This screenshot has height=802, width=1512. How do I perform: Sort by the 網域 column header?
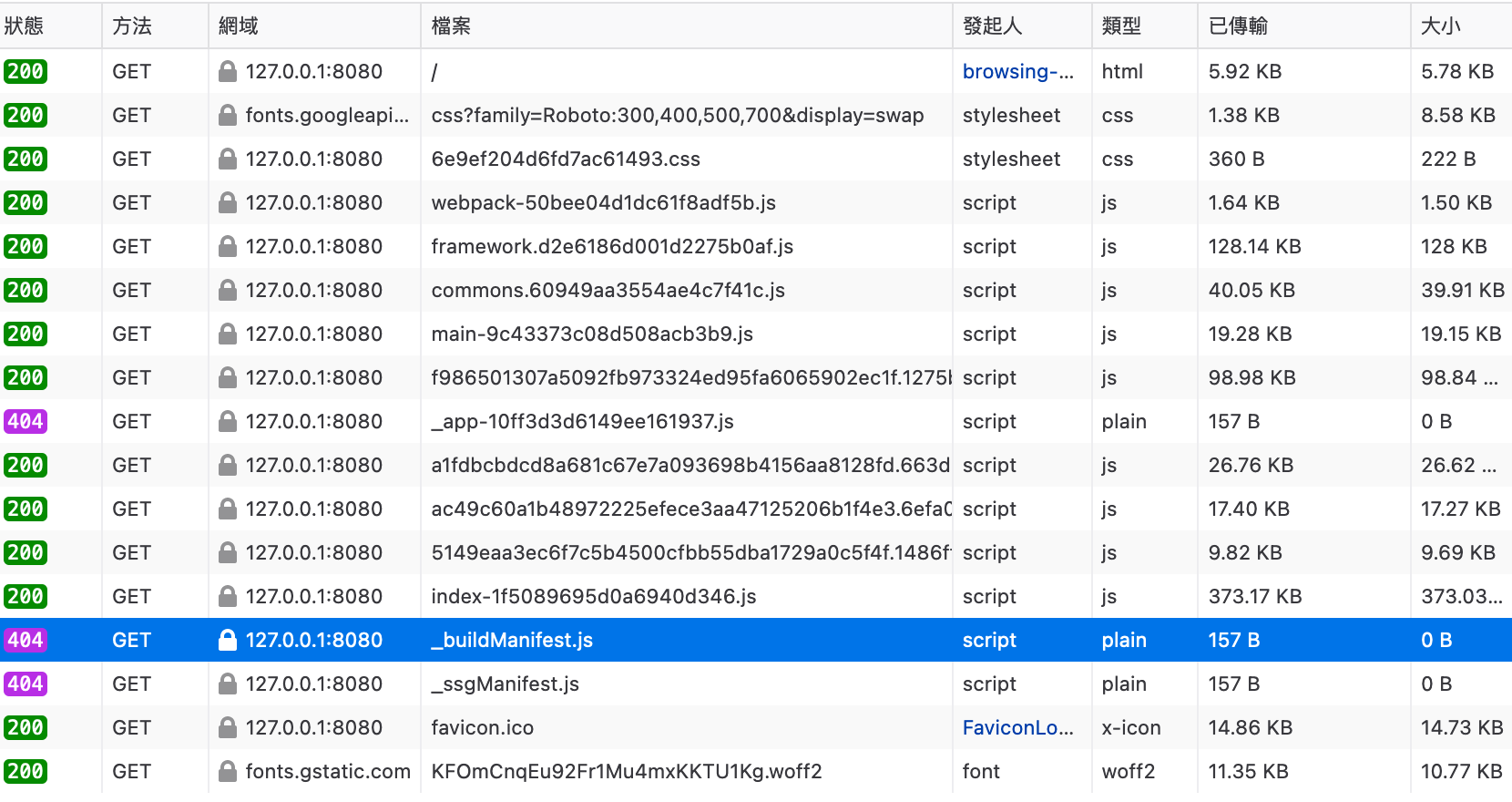tap(314, 26)
